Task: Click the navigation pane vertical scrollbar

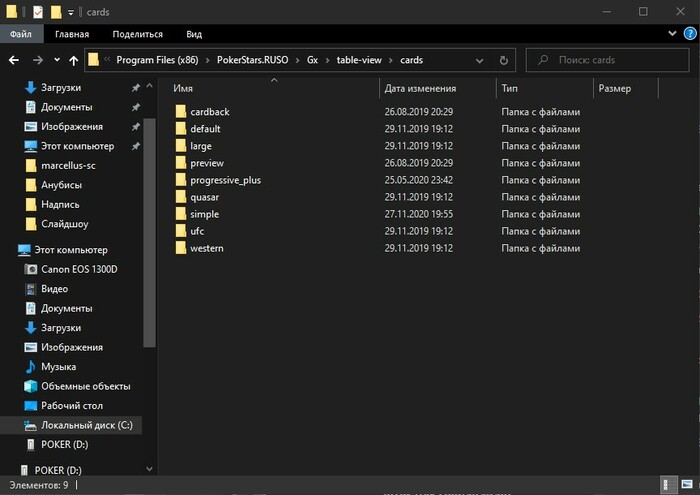Action: pyautogui.click(x=150, y=232)
